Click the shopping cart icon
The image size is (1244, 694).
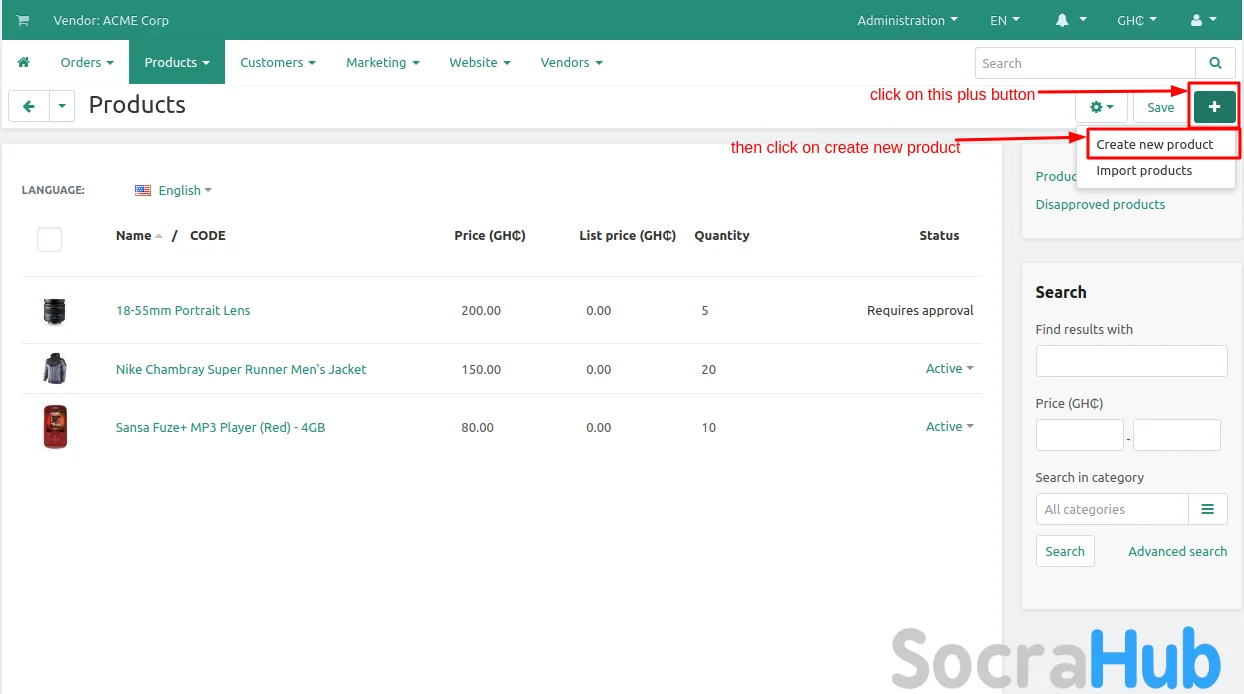tap(23, 20)
